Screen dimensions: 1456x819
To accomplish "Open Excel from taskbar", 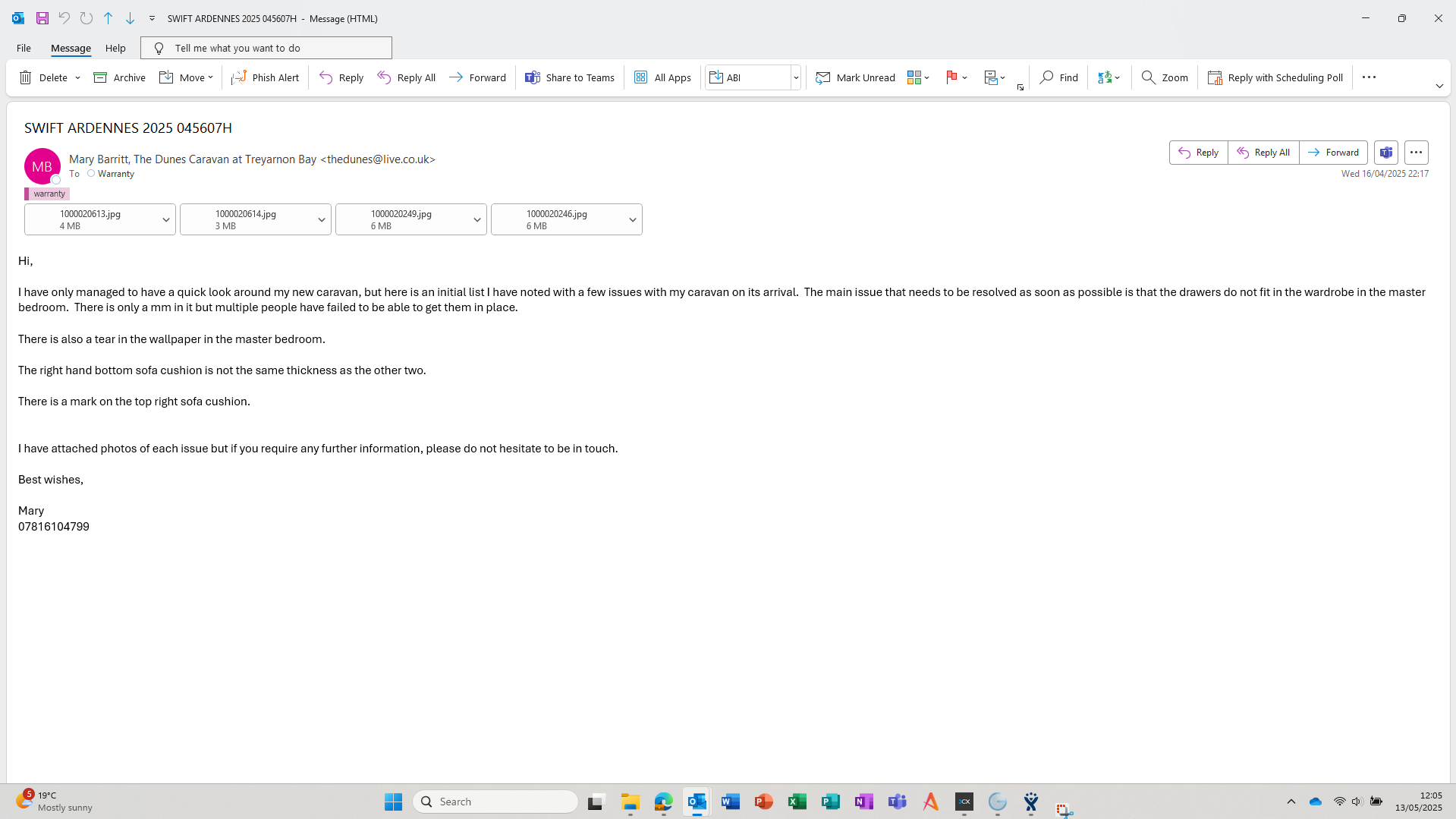I will [x=797, y=802].
